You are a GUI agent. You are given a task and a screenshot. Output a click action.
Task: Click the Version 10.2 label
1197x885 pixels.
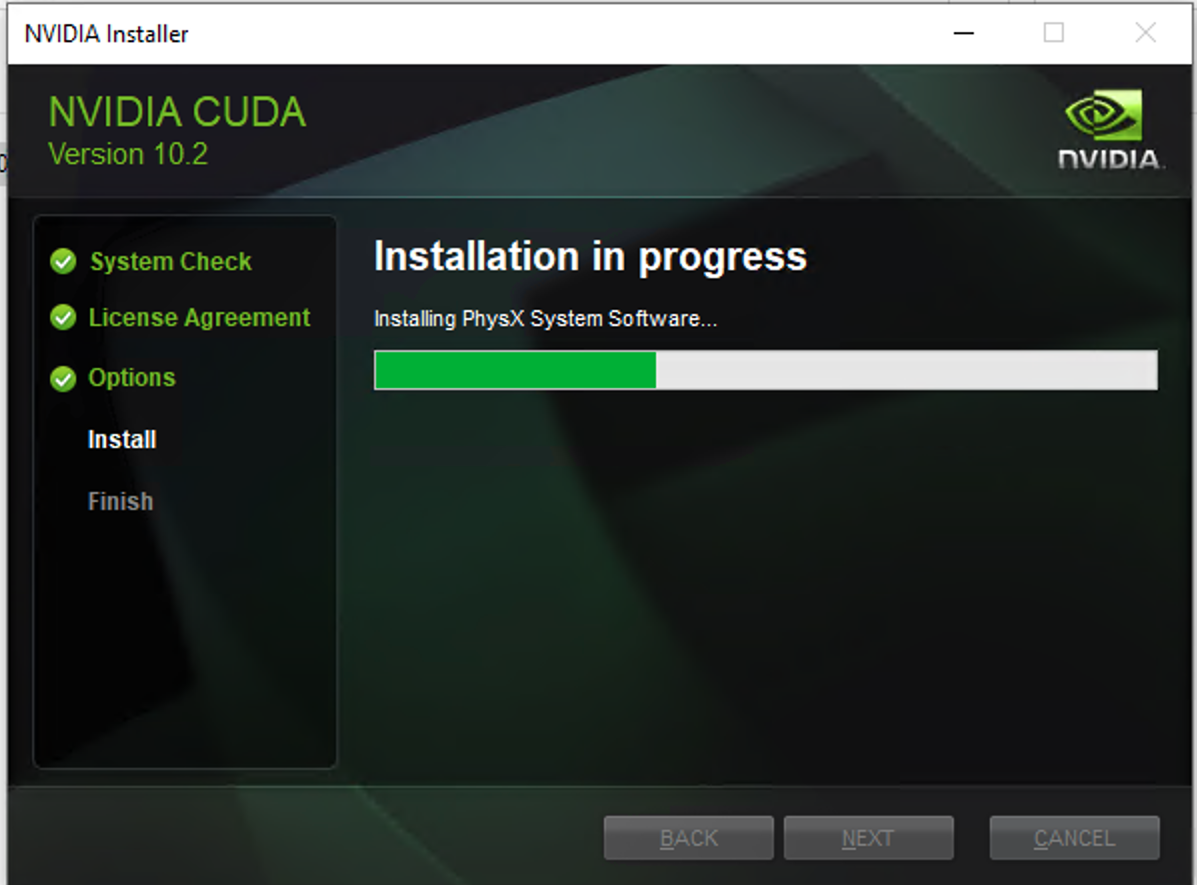(127, 154)
